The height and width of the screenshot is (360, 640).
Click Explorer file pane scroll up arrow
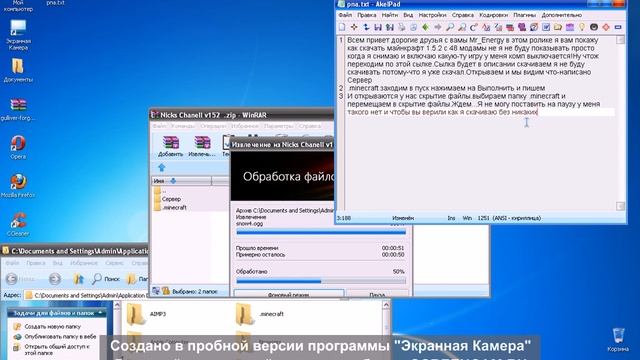386,305
